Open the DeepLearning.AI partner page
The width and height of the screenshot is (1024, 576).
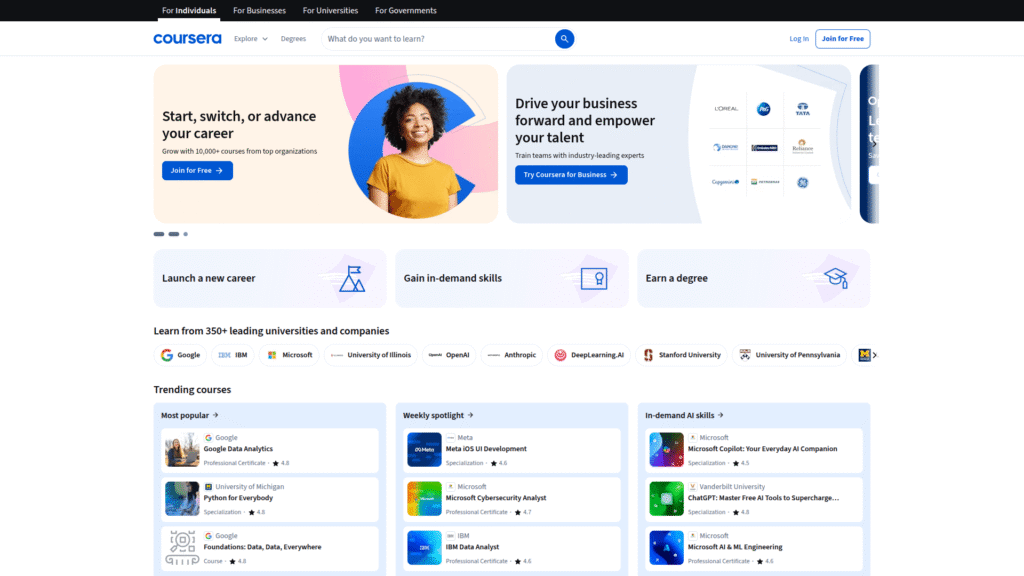tap(590, 354)
